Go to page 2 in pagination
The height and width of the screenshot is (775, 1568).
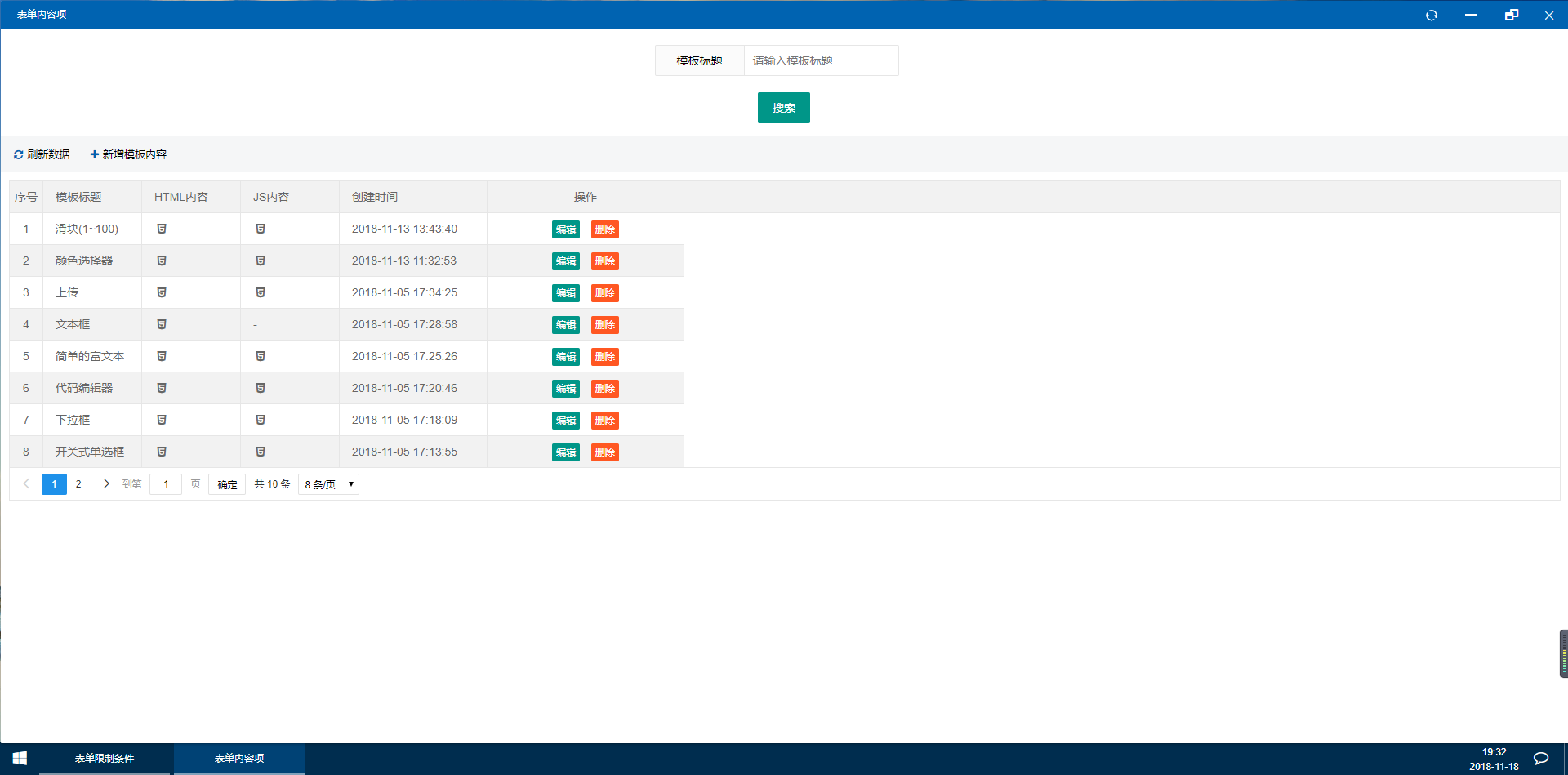tap(78, 484)
